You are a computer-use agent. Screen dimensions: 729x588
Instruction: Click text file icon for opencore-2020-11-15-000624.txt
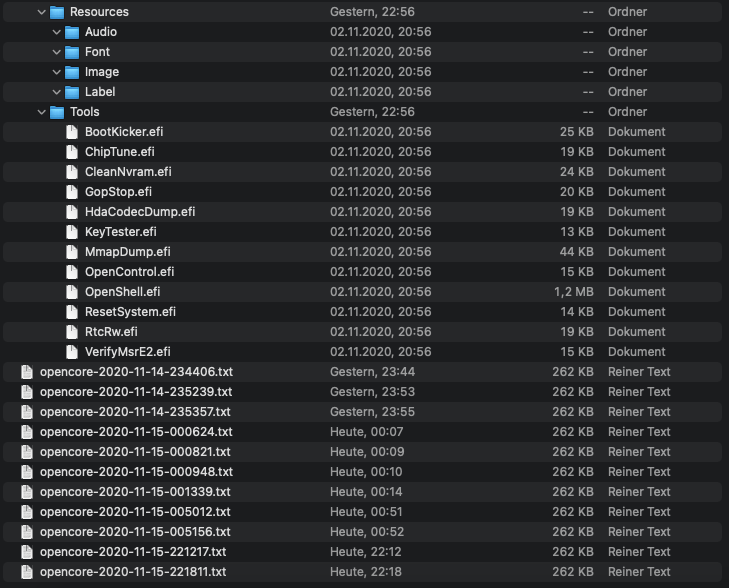click(x=27, y=432)
